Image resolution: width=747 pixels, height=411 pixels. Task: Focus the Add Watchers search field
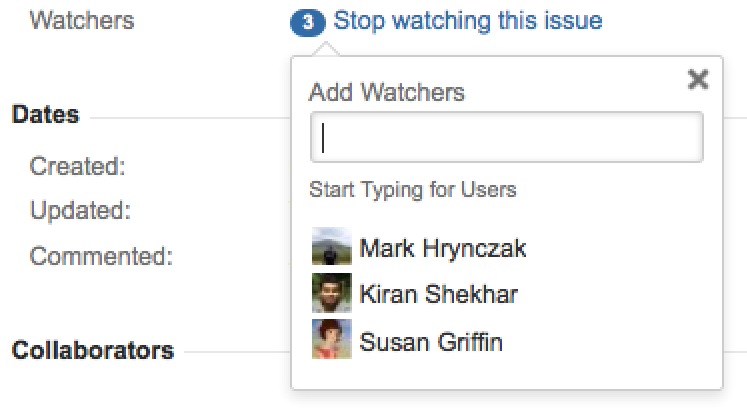point(507,138)
